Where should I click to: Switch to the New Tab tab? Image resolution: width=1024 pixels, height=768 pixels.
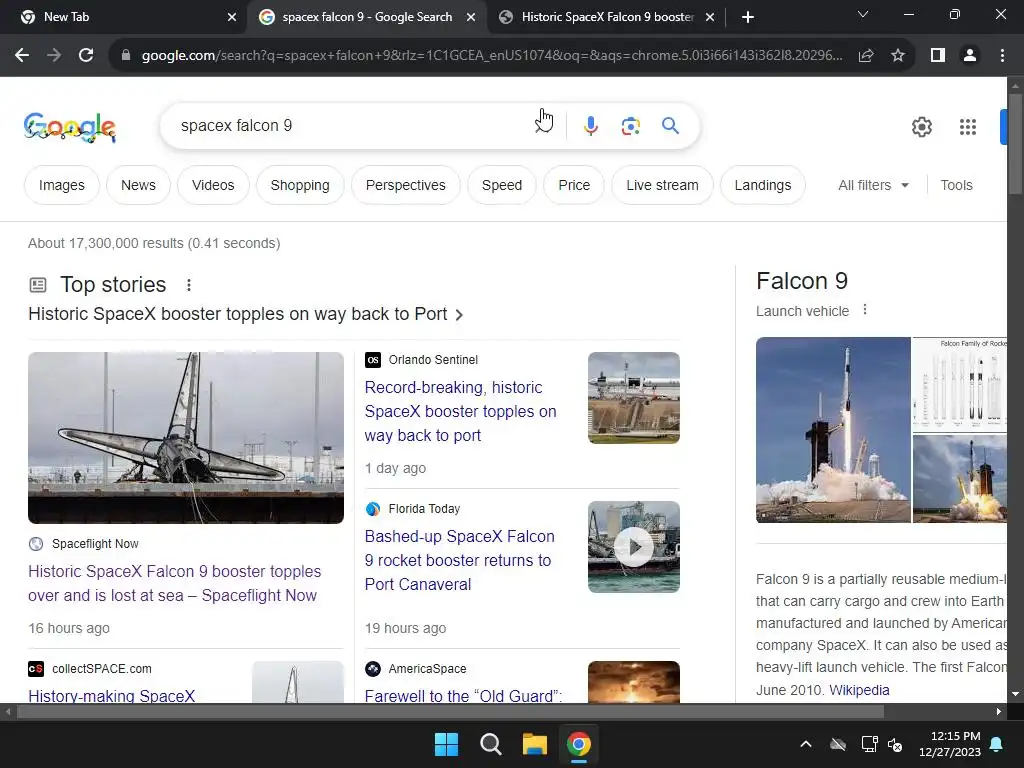tap(123, 17)
